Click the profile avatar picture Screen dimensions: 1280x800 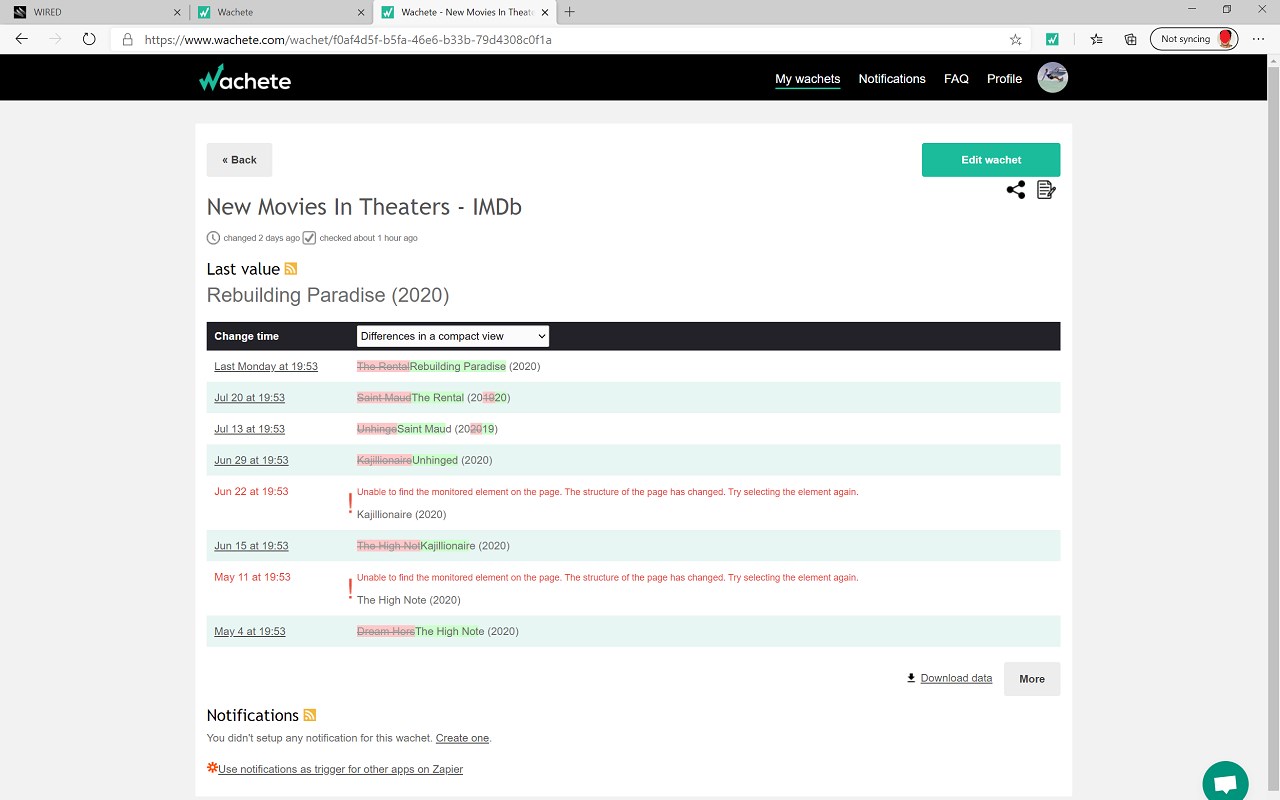click(x=1052, y=78)
